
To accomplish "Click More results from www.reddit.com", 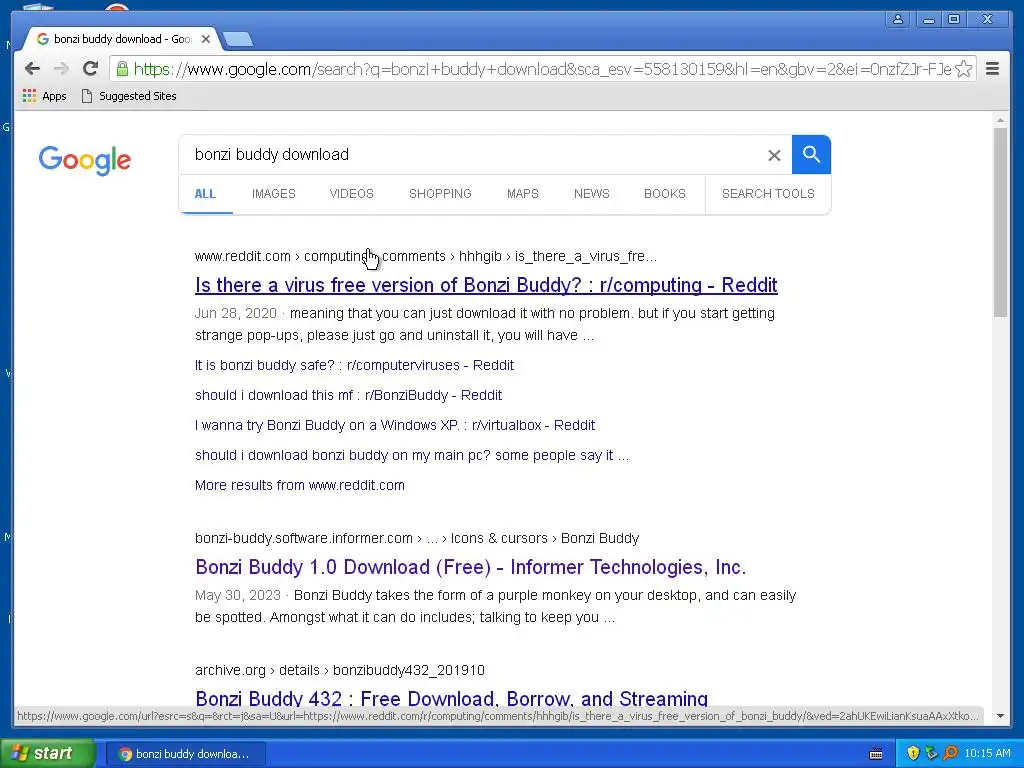I will pos(300,485).
